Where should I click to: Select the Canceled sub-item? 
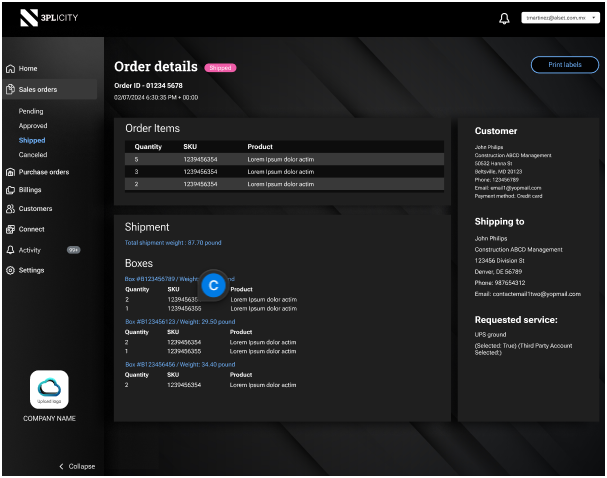pos(33,155)
